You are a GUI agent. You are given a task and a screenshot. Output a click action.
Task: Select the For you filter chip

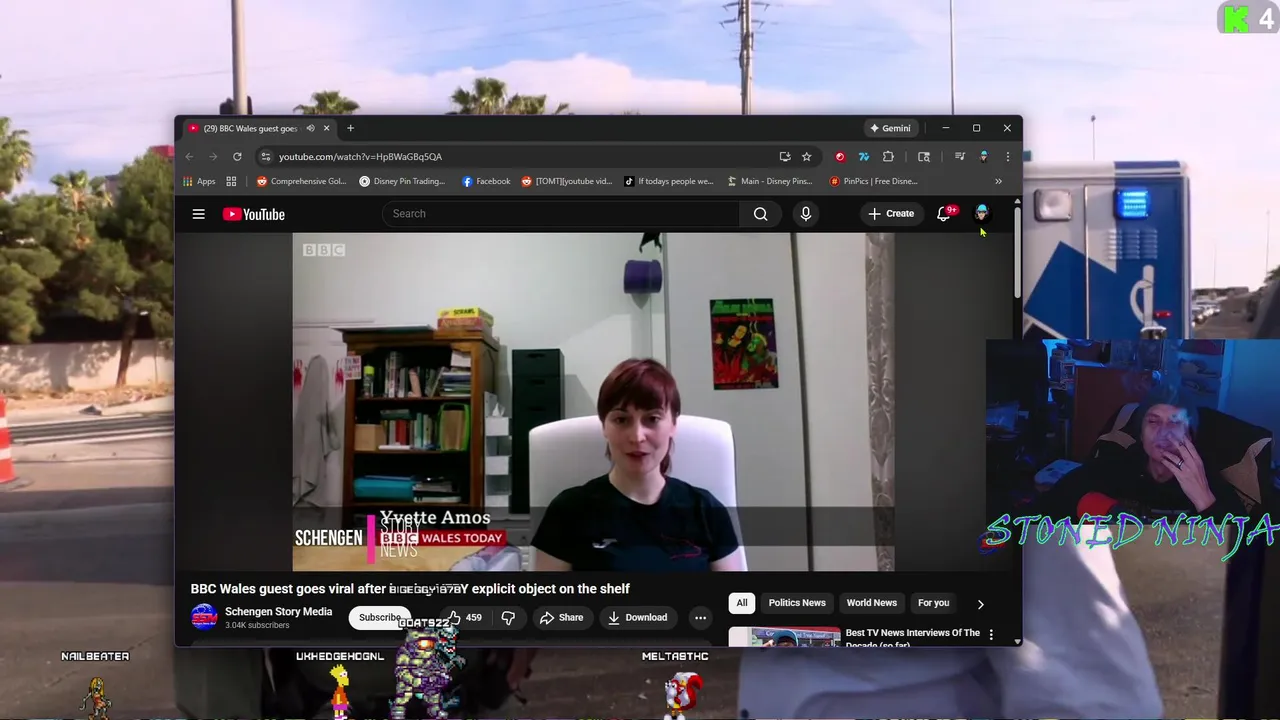click(933, 603)
